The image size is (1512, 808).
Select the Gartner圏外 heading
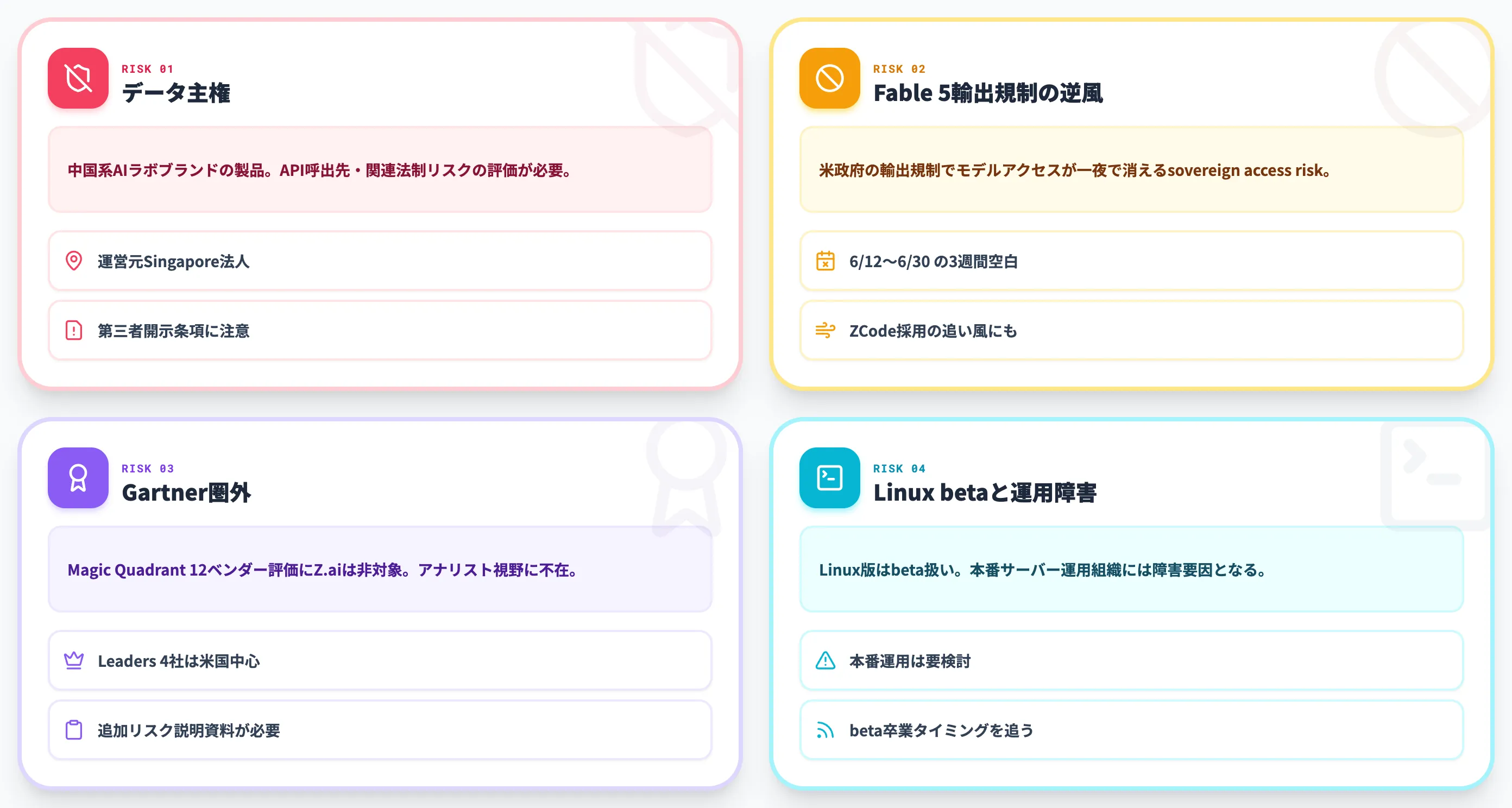[187, 493]
